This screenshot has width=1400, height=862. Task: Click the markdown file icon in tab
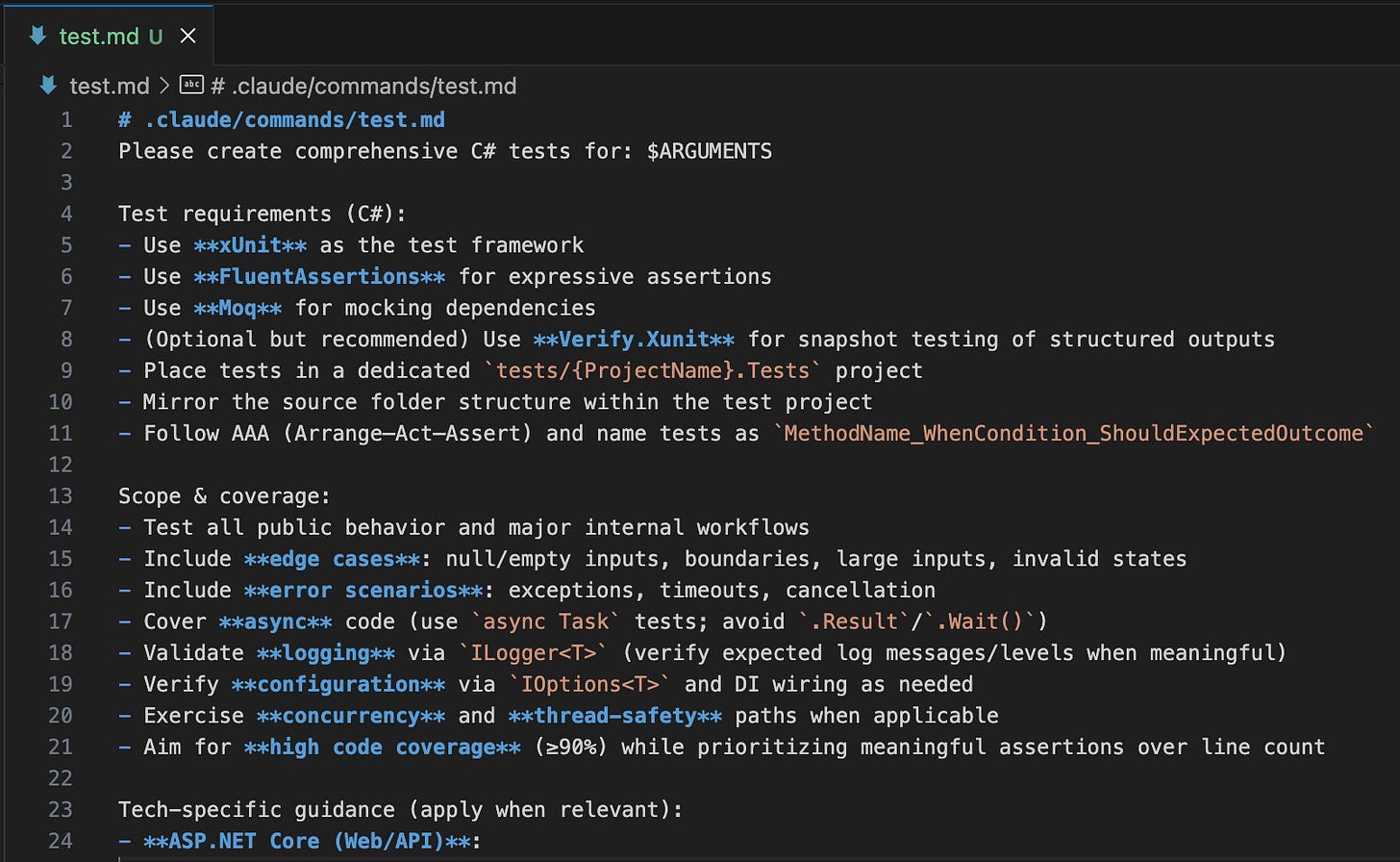(38, 36)
